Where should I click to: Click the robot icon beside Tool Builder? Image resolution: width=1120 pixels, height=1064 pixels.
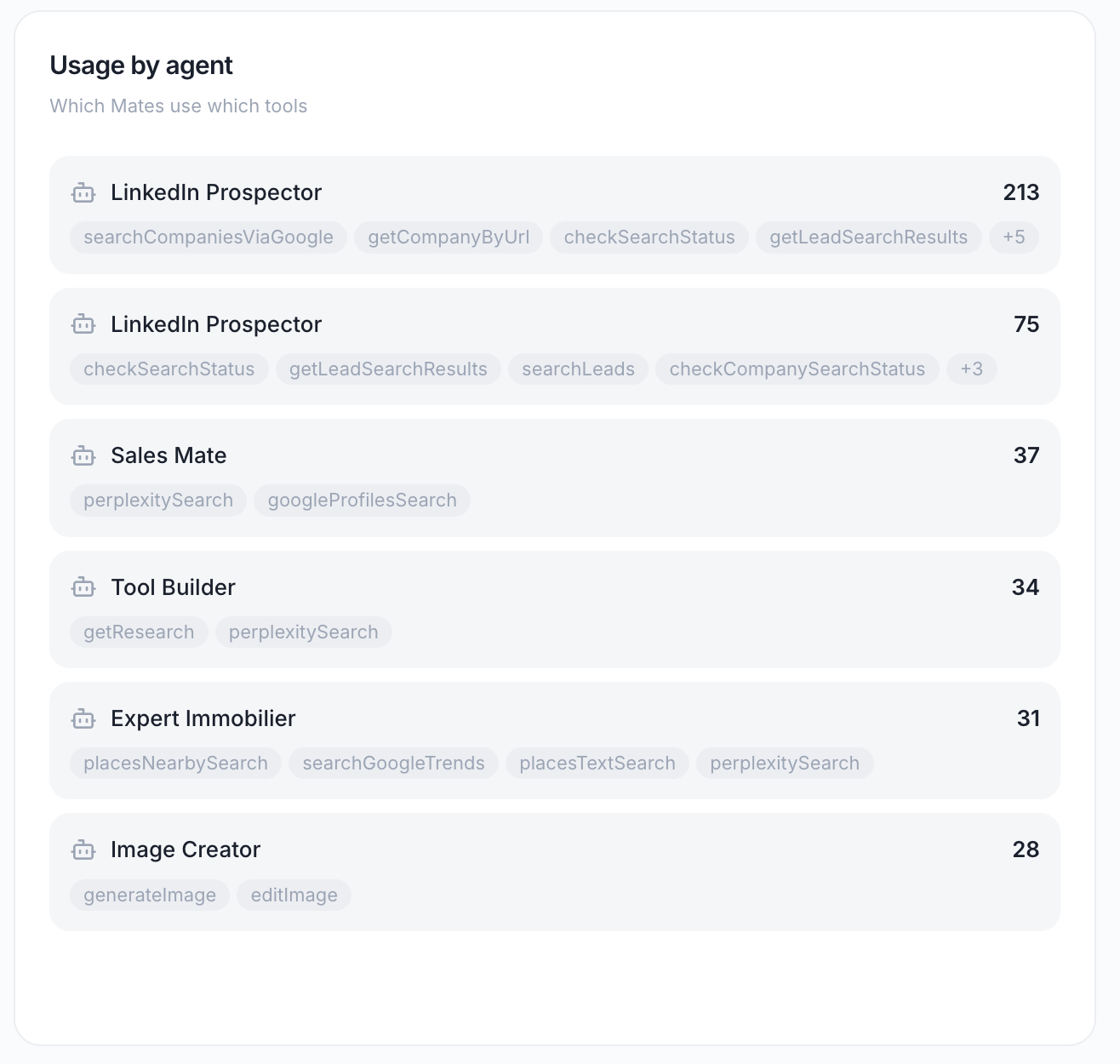click(x=83, y=587)
